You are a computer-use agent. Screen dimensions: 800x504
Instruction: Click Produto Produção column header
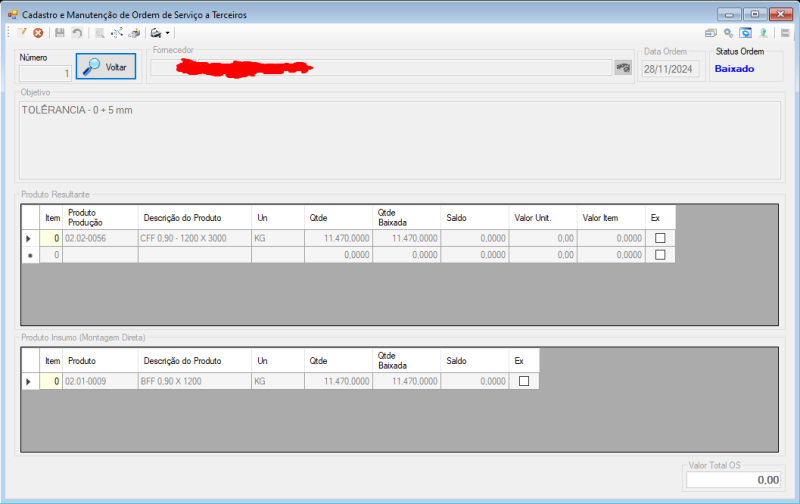pyautogui.click(x=100, y=217)
